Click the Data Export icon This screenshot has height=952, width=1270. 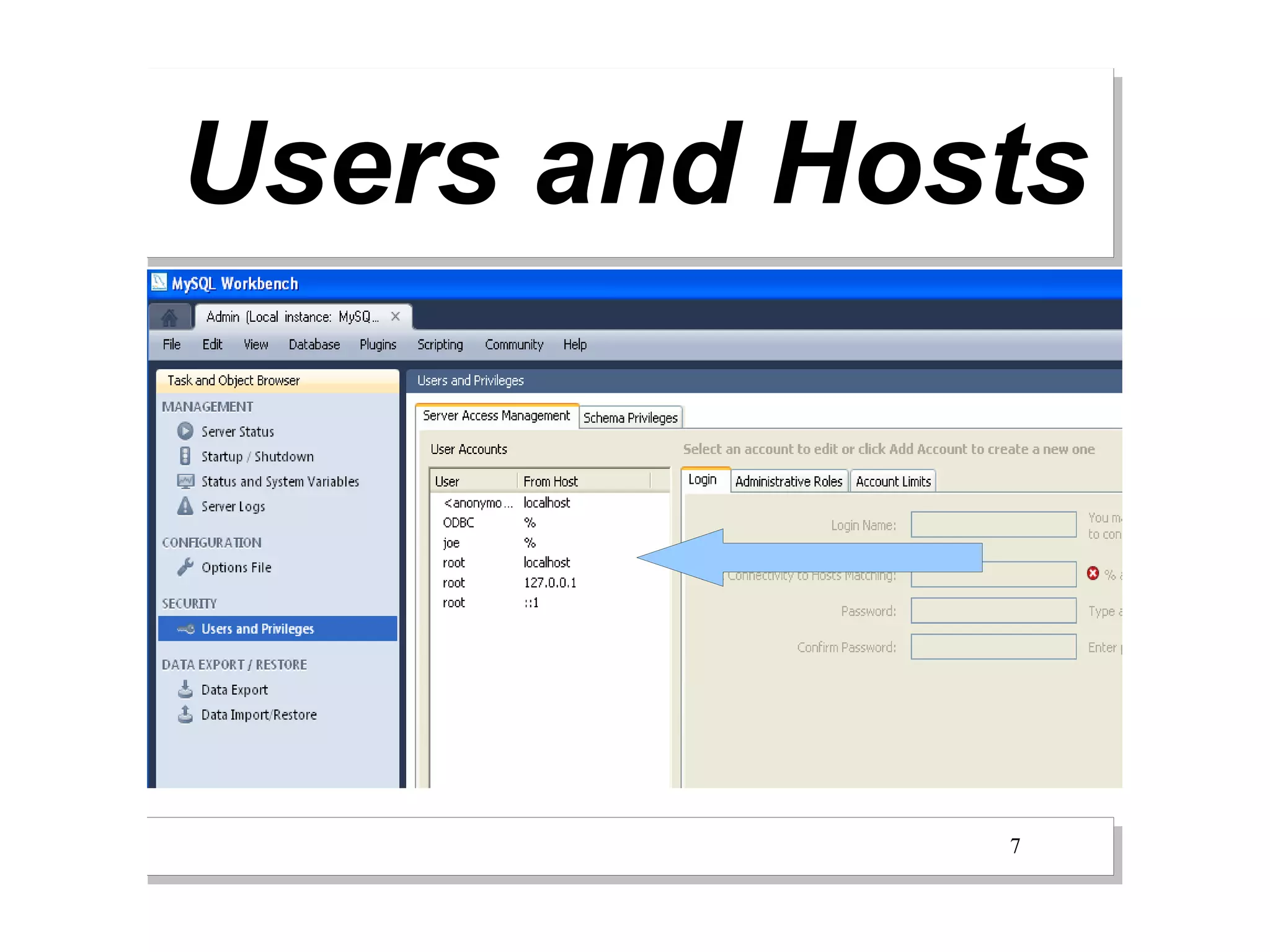coord(185,689)
